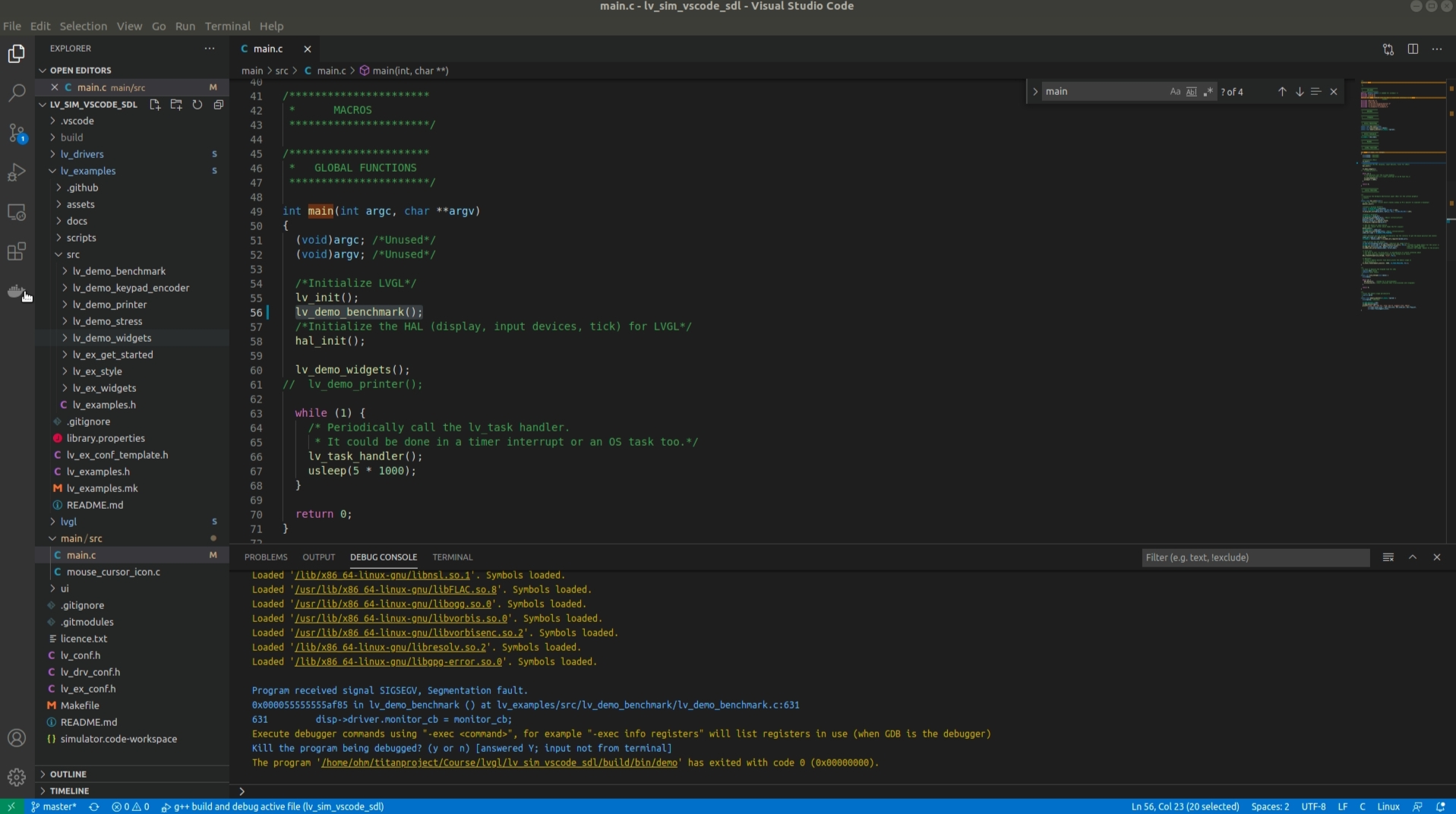Refresh the explorer file tree
This screenshot has height=814, width=1456.
click(197, 105)
